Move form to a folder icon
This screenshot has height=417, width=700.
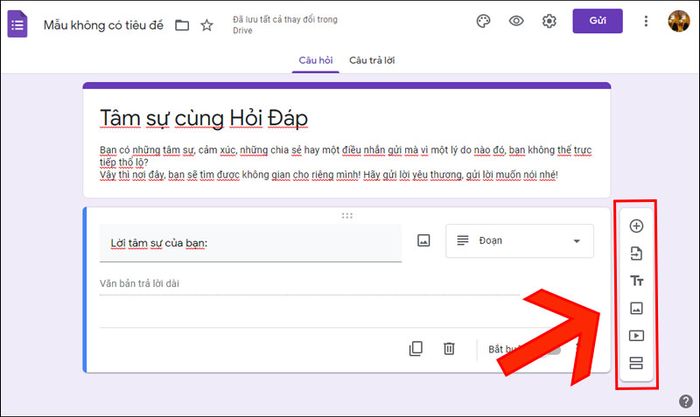pyautogui.click(x=182, y=25)
